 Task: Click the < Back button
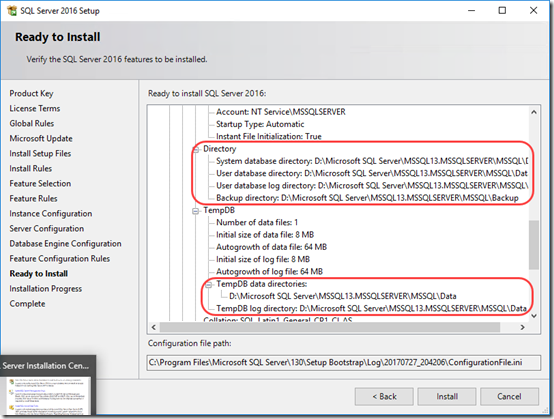[x=384, y=396]
